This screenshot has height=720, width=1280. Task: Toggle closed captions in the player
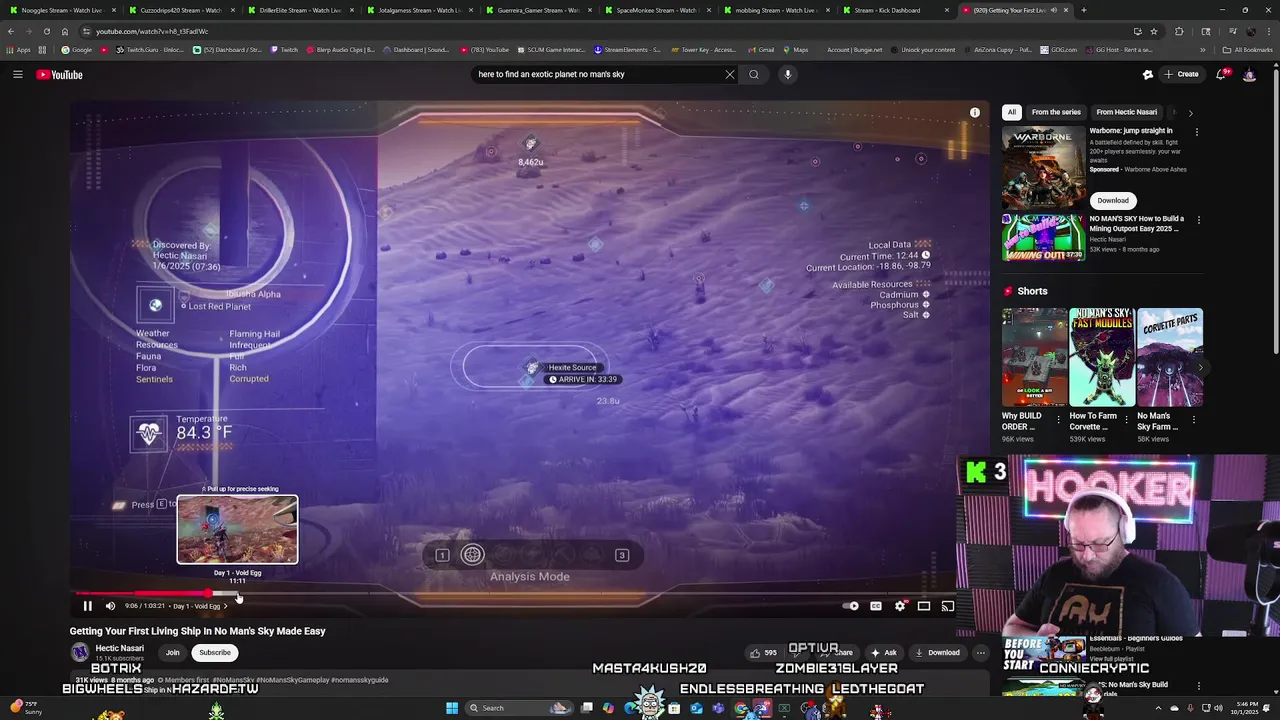click(876, 606)
